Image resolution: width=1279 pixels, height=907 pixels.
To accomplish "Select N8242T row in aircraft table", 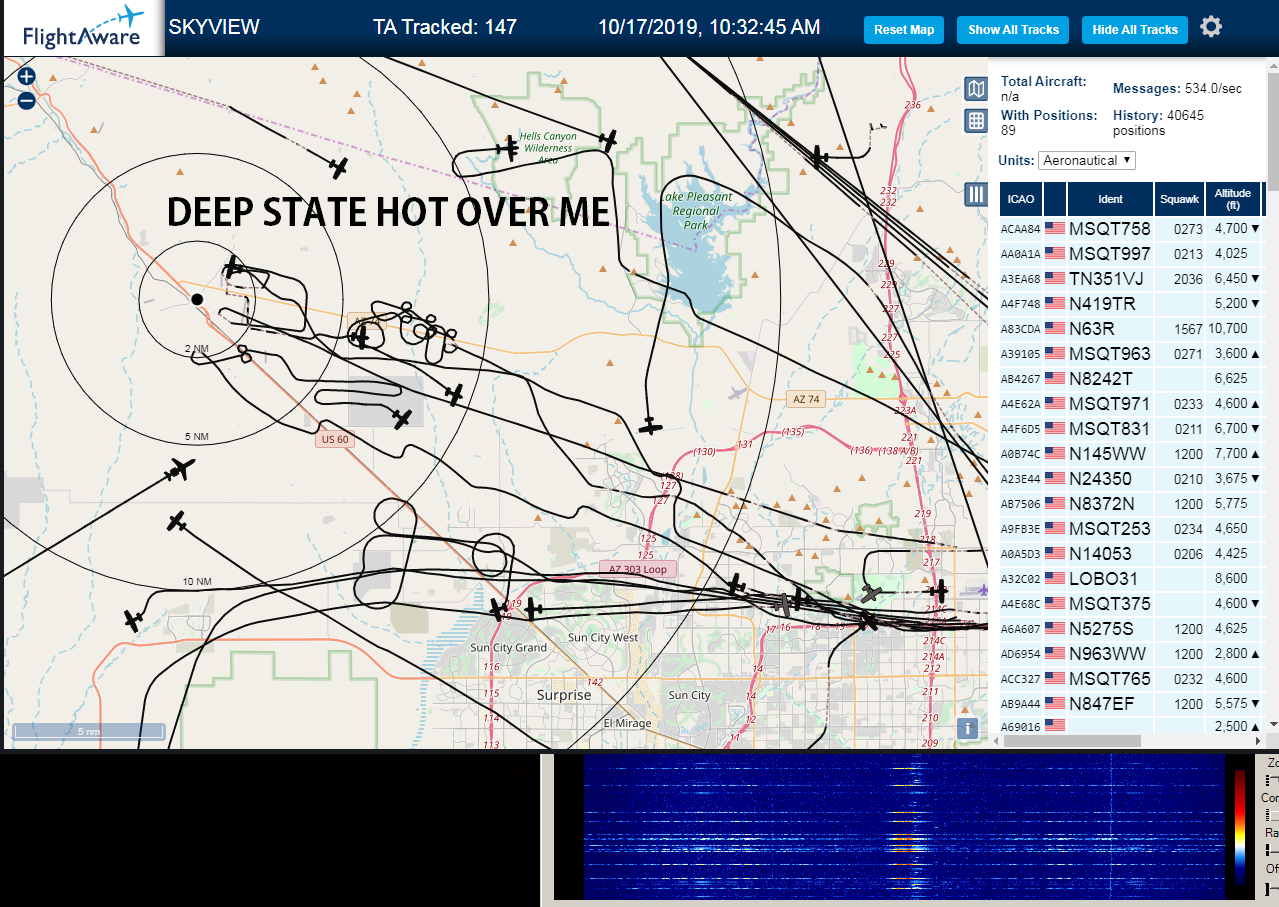I will tap(1131, 378).
